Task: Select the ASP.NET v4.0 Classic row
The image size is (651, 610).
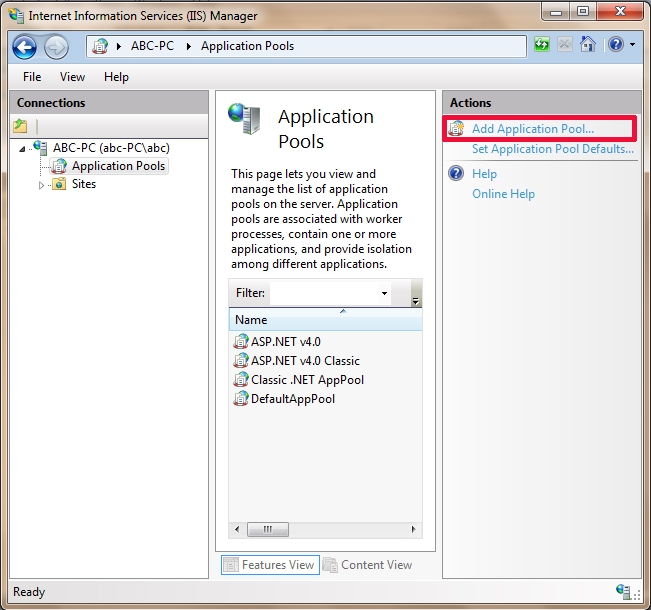Action: [326, 361]
